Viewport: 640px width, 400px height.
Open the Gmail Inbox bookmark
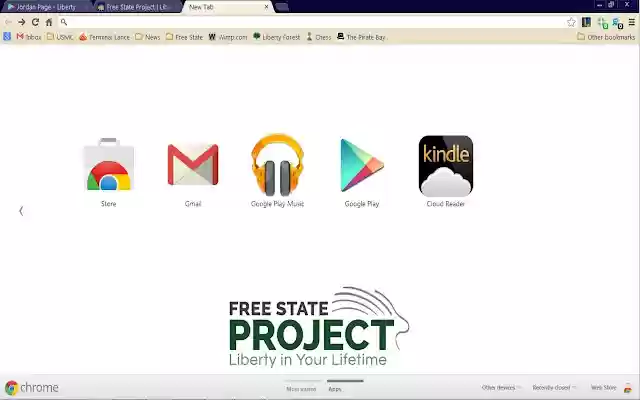(x=29, y=37)
